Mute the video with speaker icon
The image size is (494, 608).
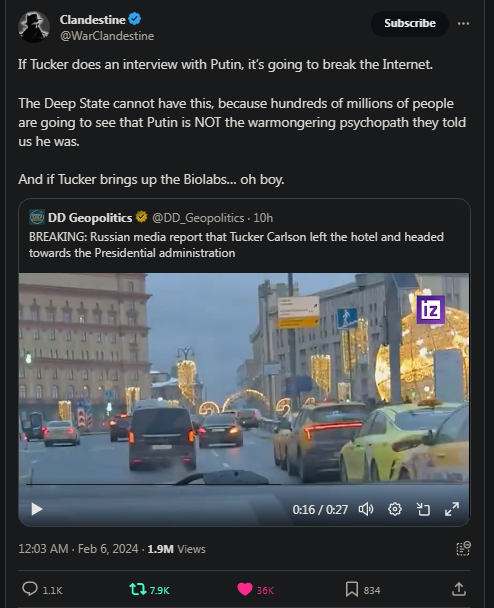[x=366, y=509]
